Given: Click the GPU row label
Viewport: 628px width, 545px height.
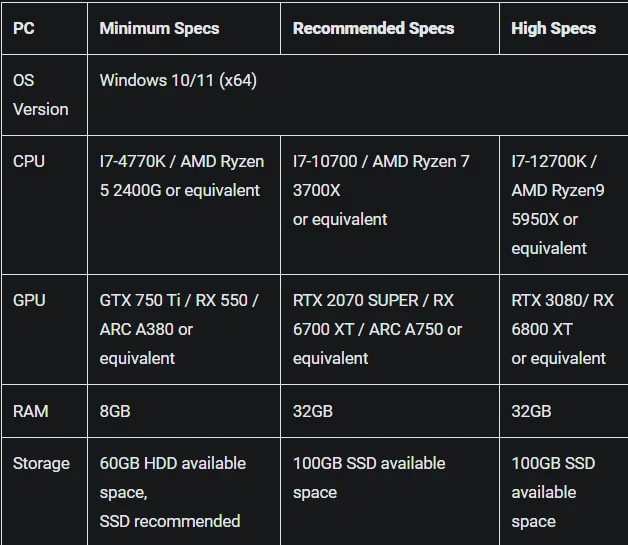Looking at the screenshot, I should pos(44,329).
